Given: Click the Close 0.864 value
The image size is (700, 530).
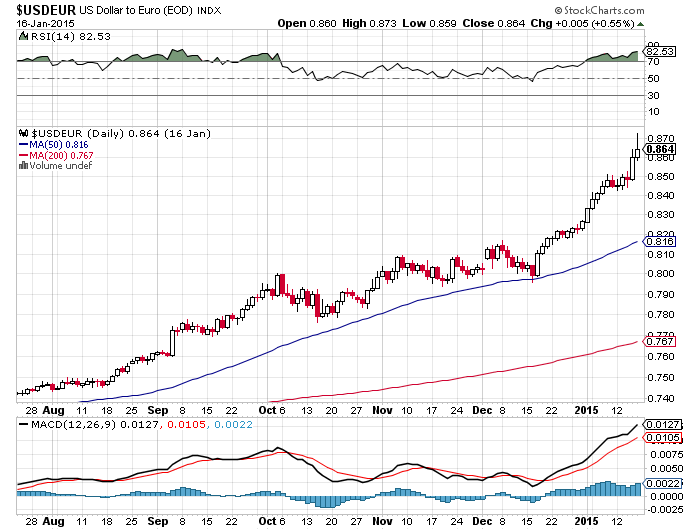Looking at the screenshot, I should click(x=493, y=24).
